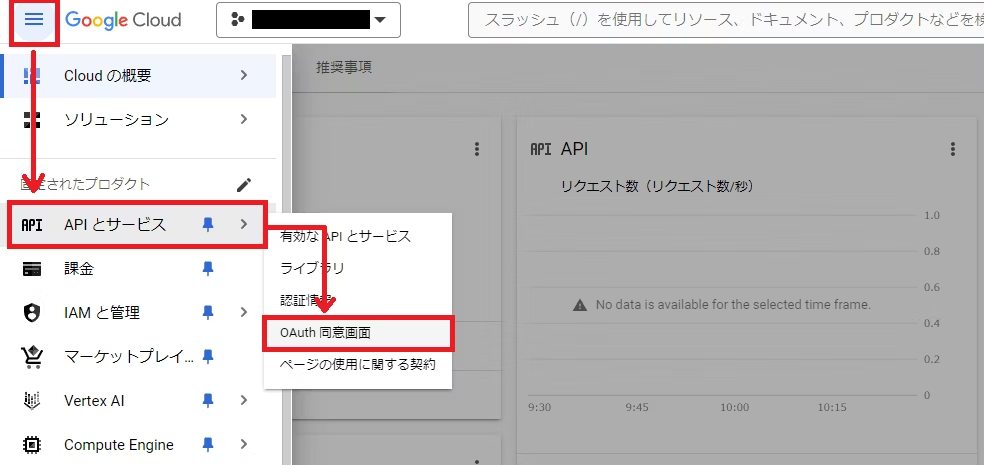984x465 pixels.
Task: Select 有効な API とサービス submenu entry
Action: (357, 237)
